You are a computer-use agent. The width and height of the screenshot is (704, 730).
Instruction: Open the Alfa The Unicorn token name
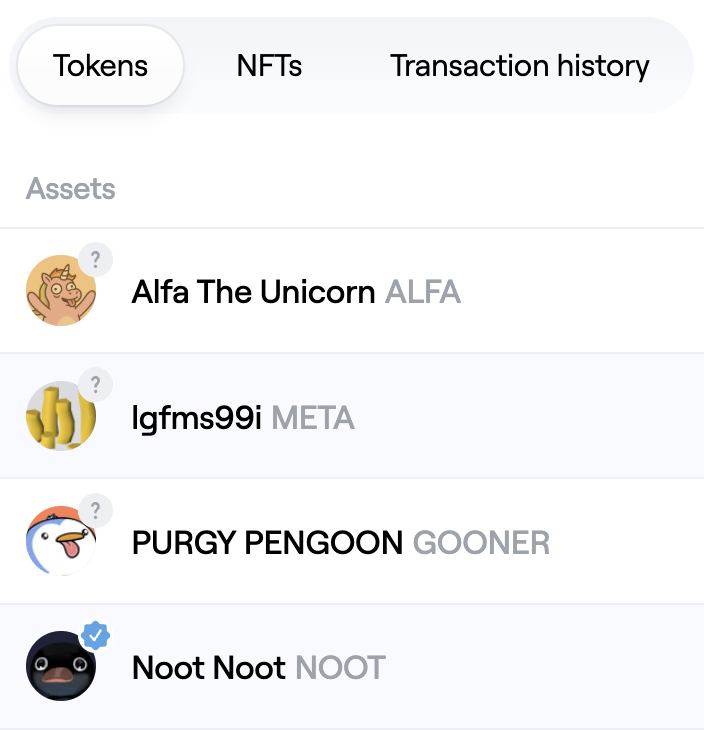pyautogui.click(x=253, y=292)
